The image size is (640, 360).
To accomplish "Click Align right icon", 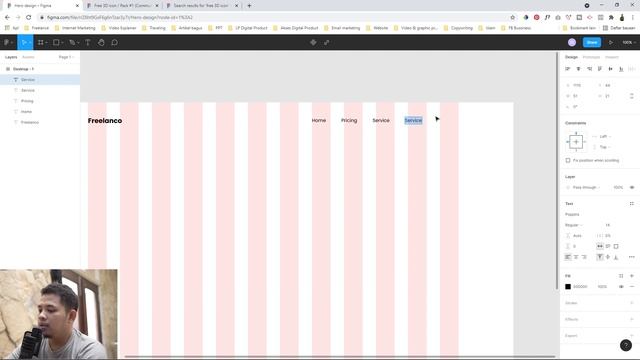I will (x=589, y=69).
